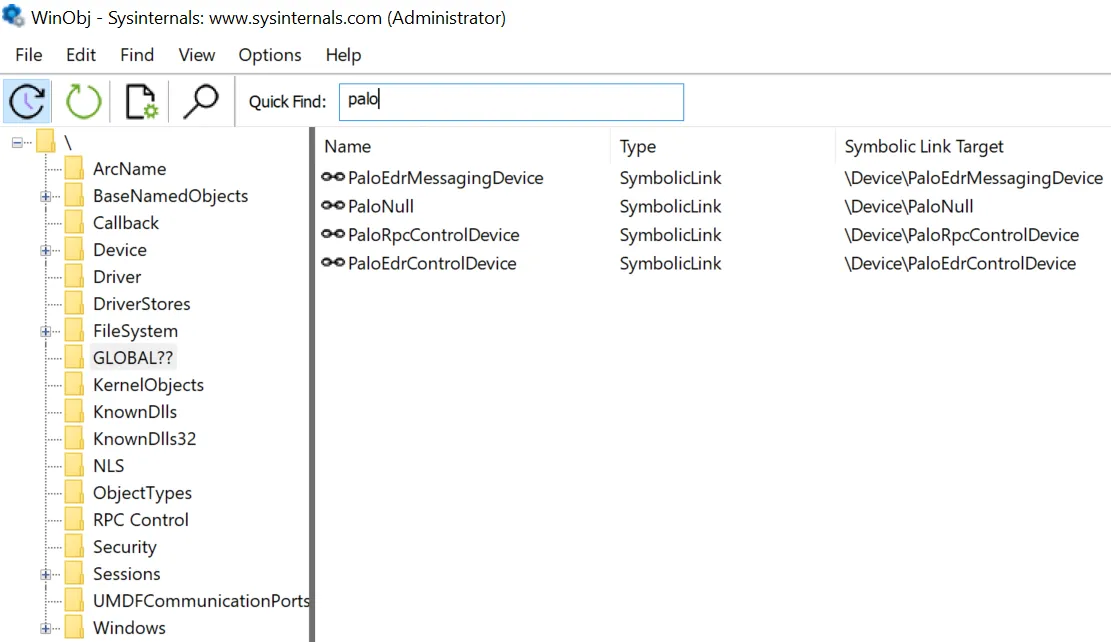This screenshot has width=1111, height=642.
Task: Click into the Quick Find text box
Action: point(510,101)
